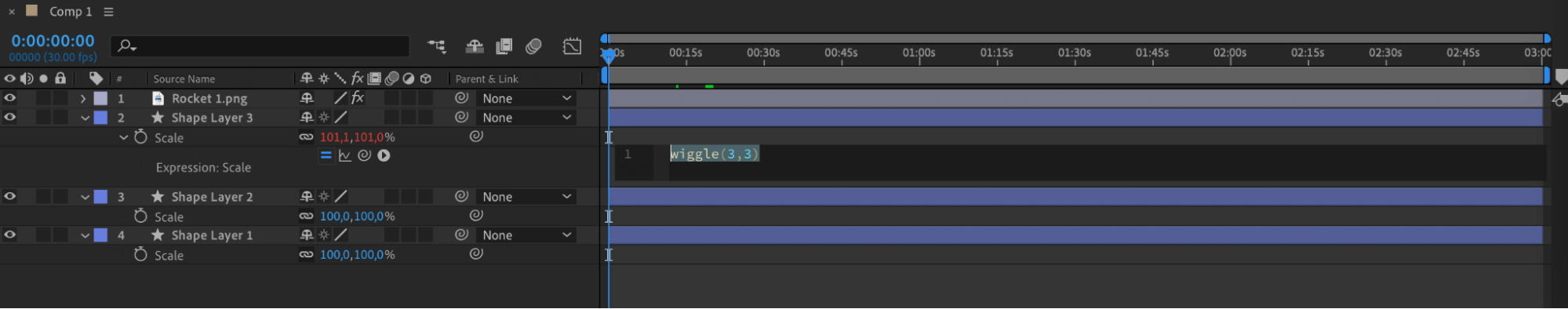Screen dimensions: 1568x309
Task: Hide Shape Layer 2 using eye icon
Action: (x=9, y=196)
